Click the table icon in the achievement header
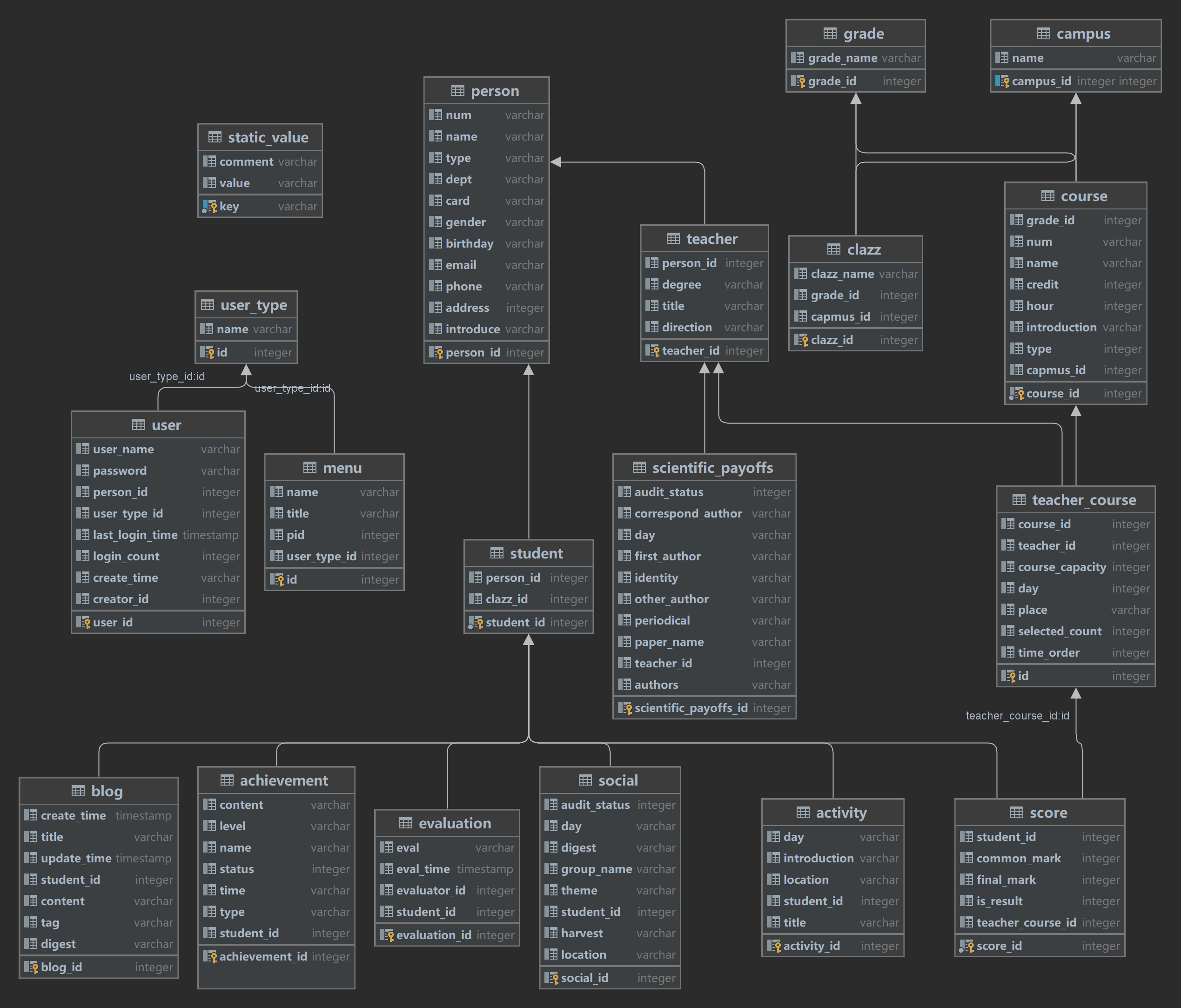 pyautogui.click(x=227, y=780)
